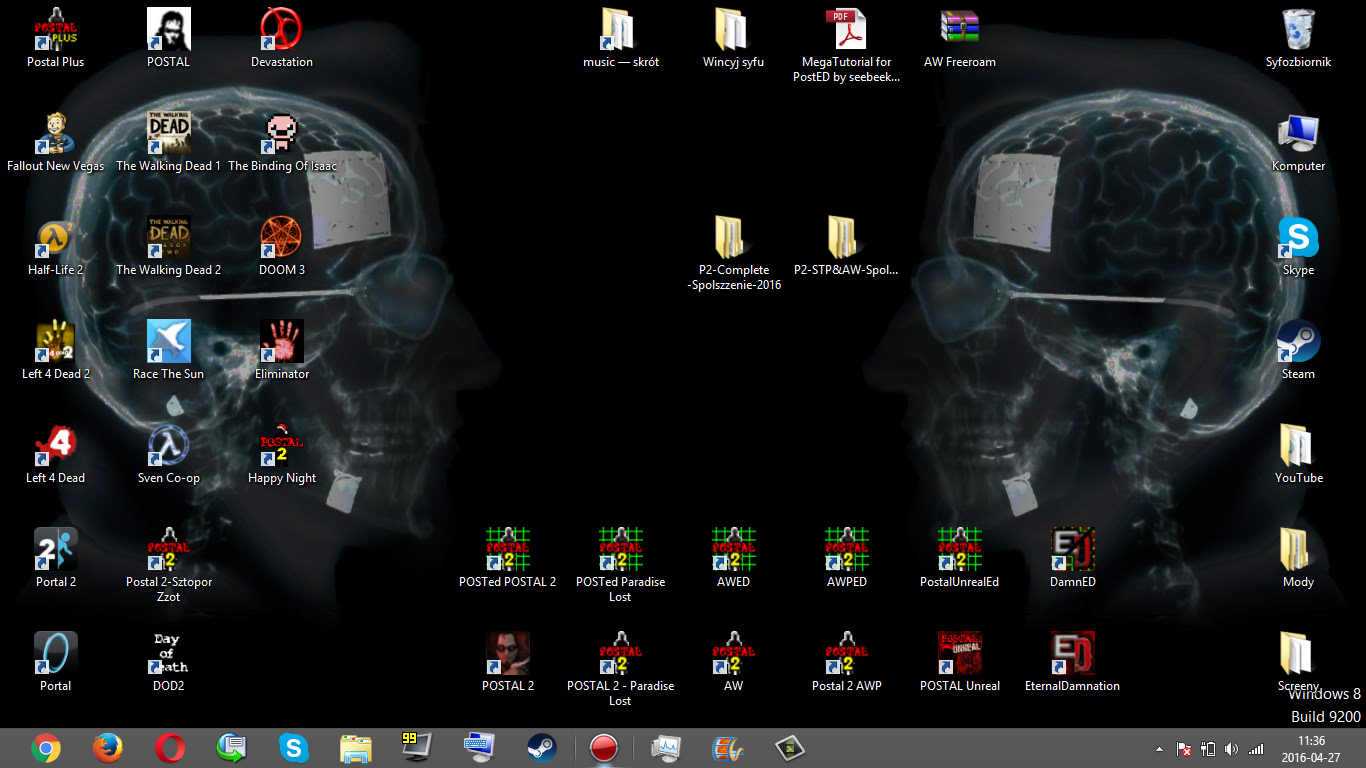Select the POSTAL 2 face icon shortcut
The width and height of the screenshot is (1366, 768).
click(x=508, y=662)
